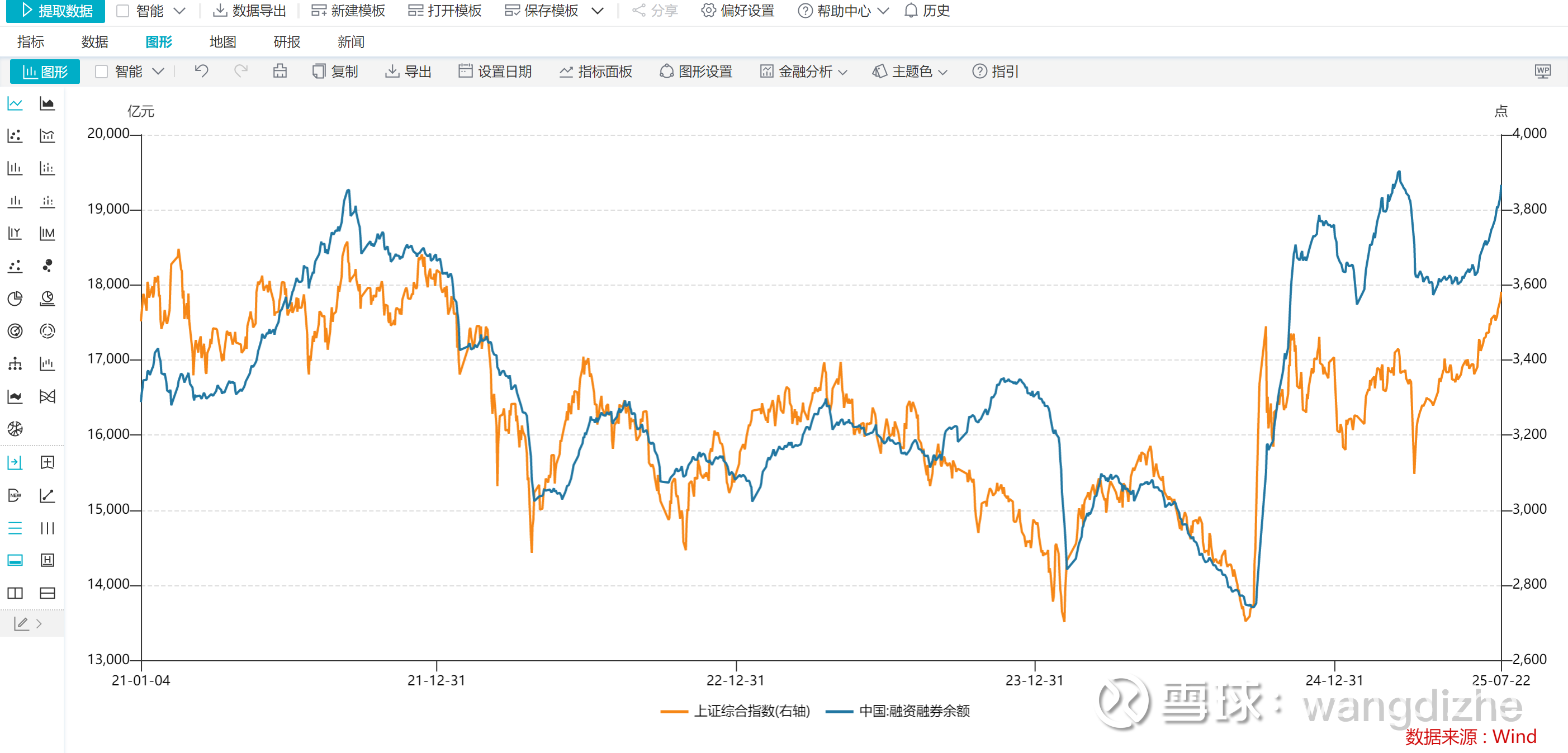Click the 历史 history button

(x=927, y=11)
